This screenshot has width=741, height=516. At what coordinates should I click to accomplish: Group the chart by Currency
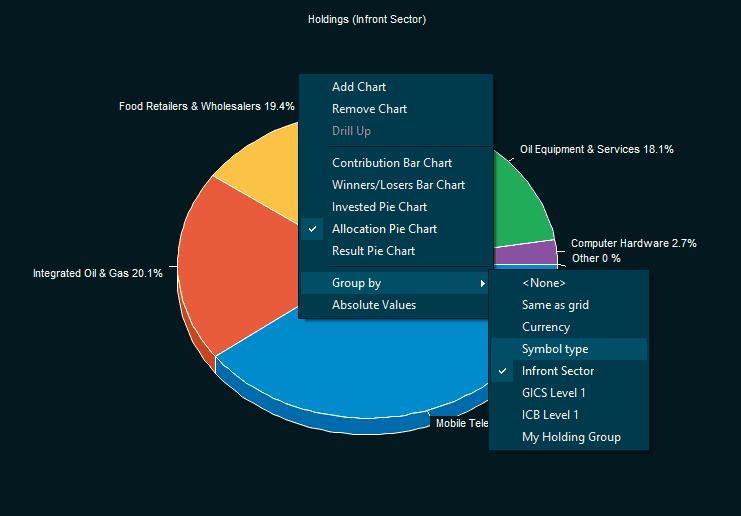[569, 327]
